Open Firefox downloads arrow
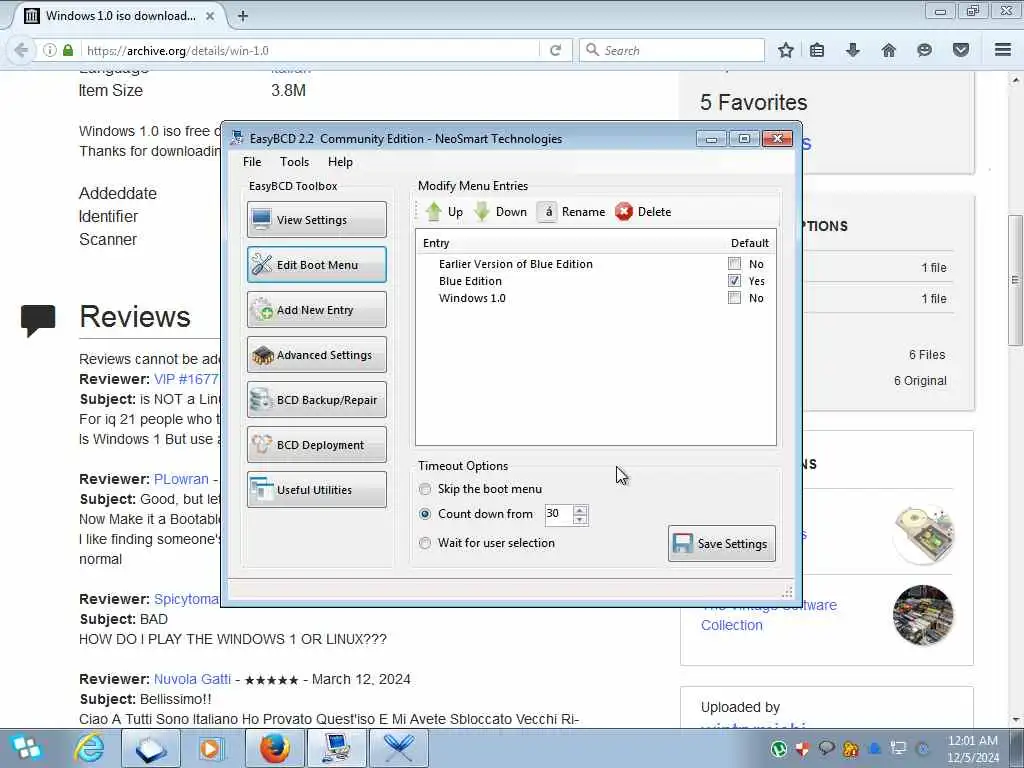This screenshot has height=768, width=1024. (x=853, y=50)
